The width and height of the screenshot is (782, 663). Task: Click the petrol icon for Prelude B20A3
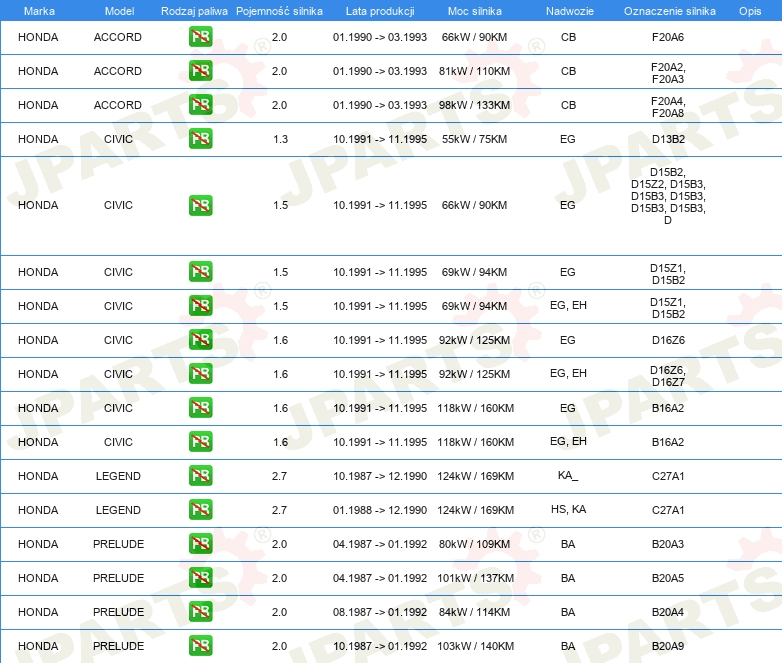point(200,544)
